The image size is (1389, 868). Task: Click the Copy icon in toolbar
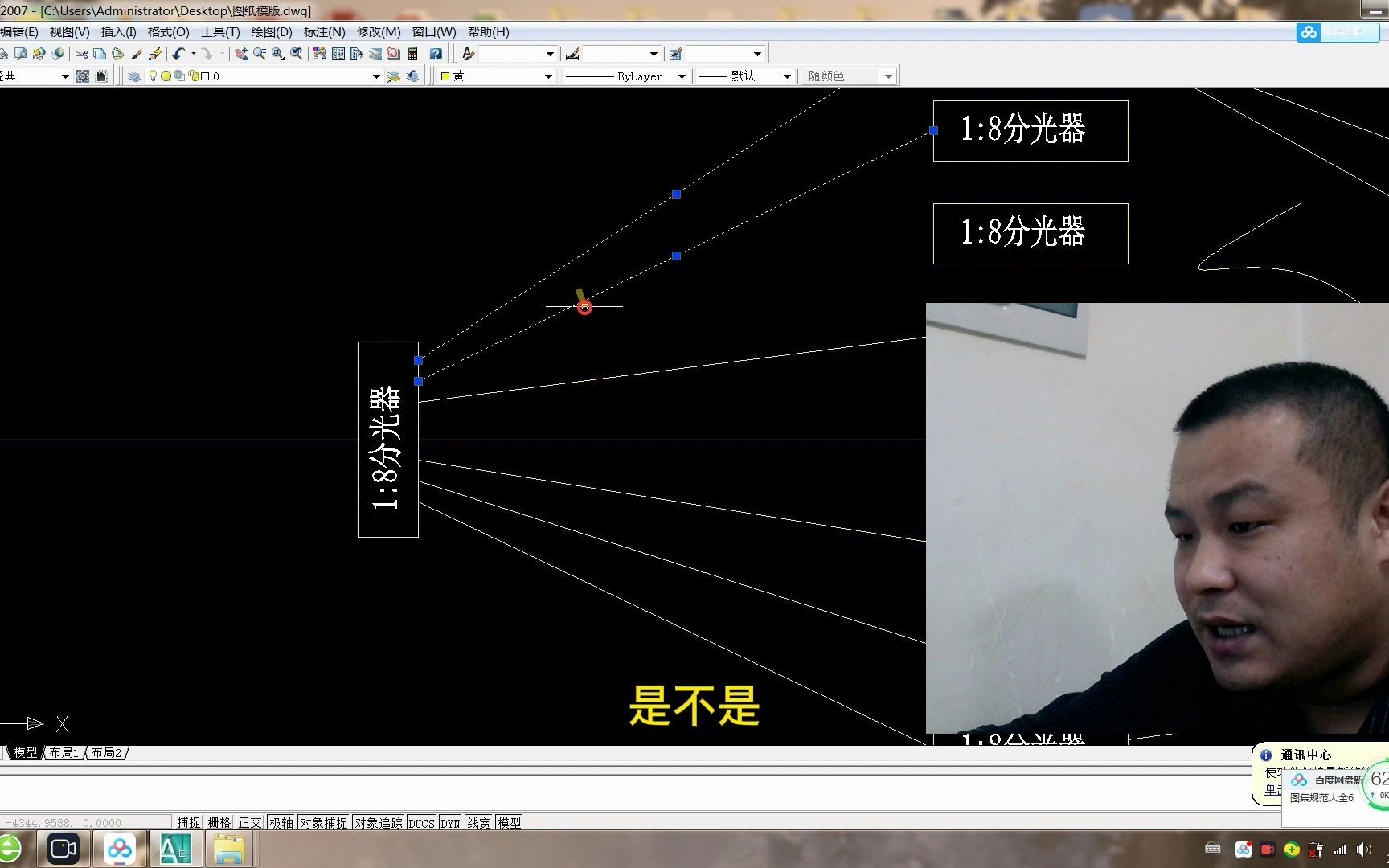point(100,54)
